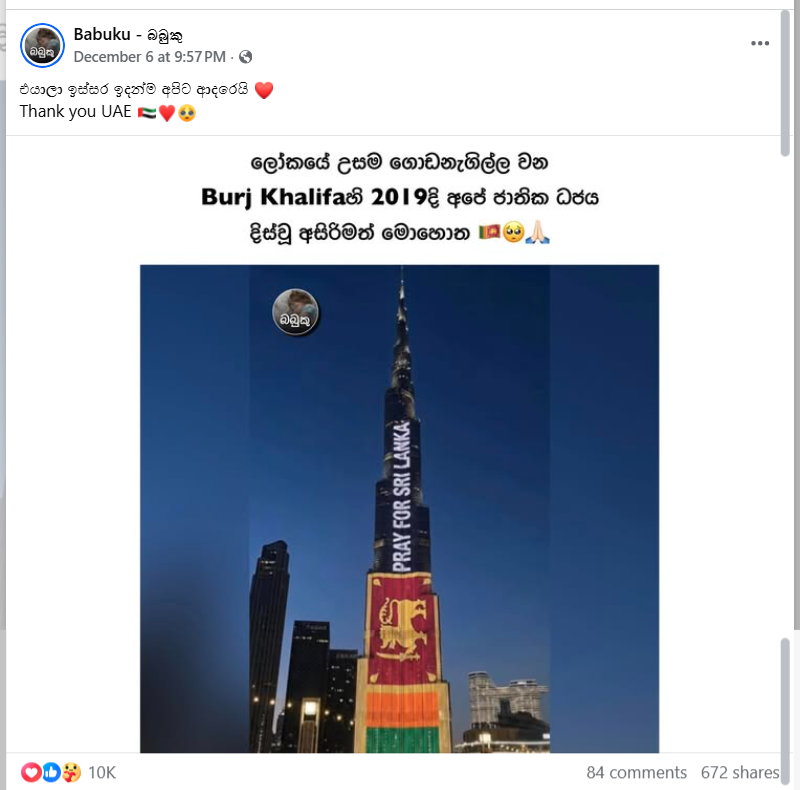This screenshot has width=800, height=790.
Task: Open the three-dot post options menu
Action: pos(760,43)
